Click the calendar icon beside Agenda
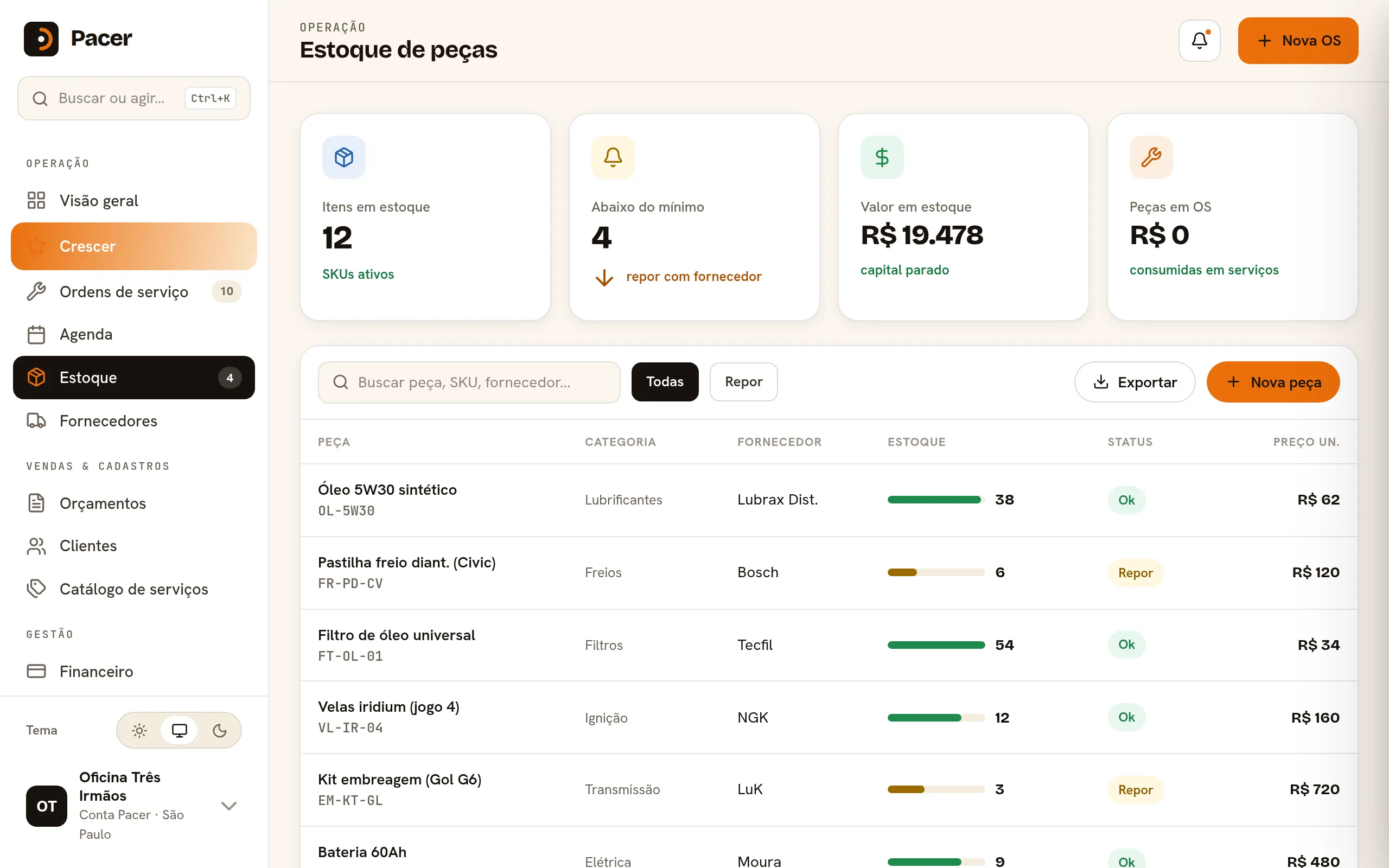 pyautogui.click(x=36, y=335)
